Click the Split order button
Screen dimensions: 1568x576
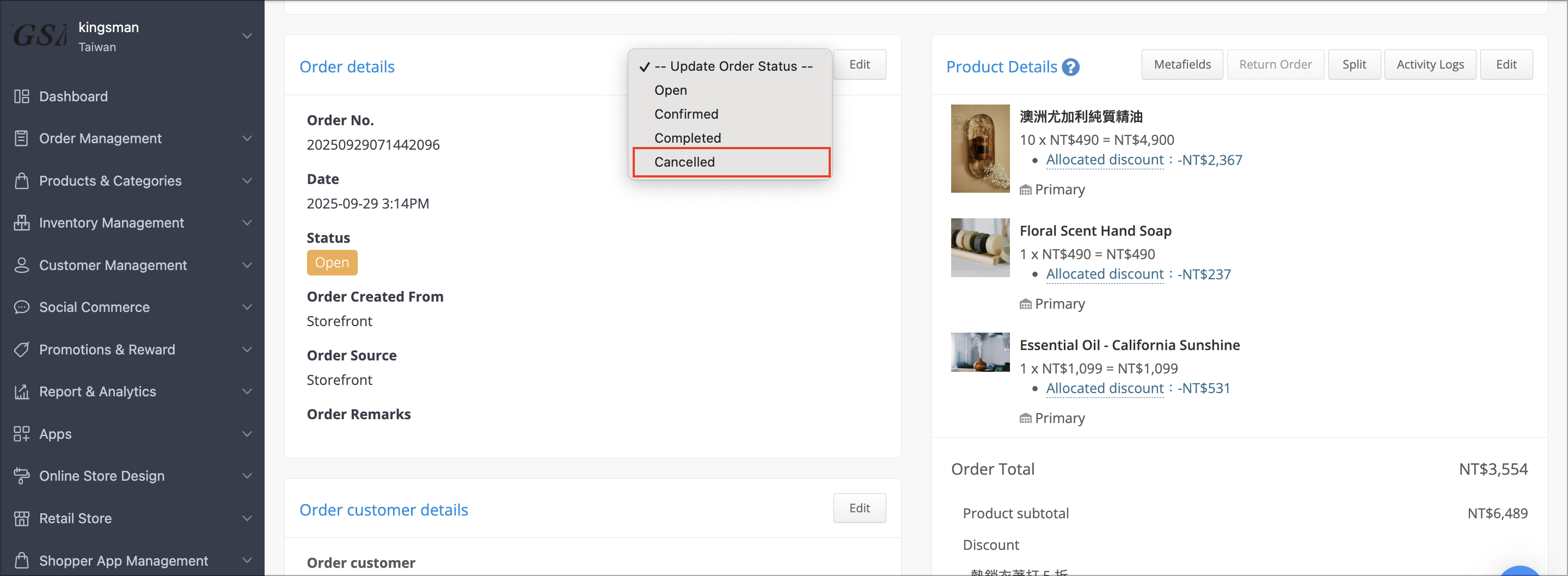click(x=1353, y=65)
